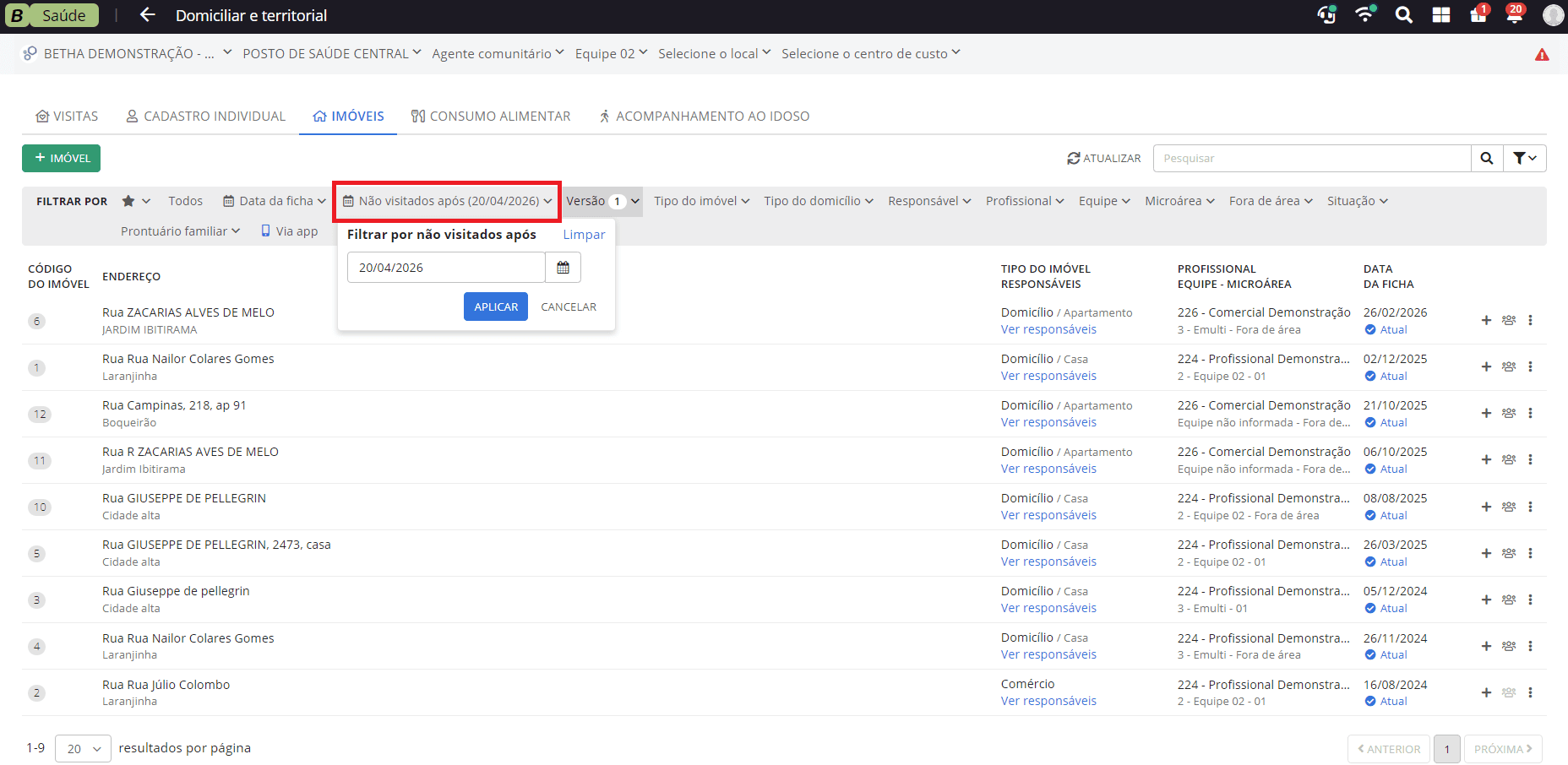Select the IMÓVEIS tab
Image resolution: width=1568 pixels, height=765 pixels.
[x=348, y=117]
